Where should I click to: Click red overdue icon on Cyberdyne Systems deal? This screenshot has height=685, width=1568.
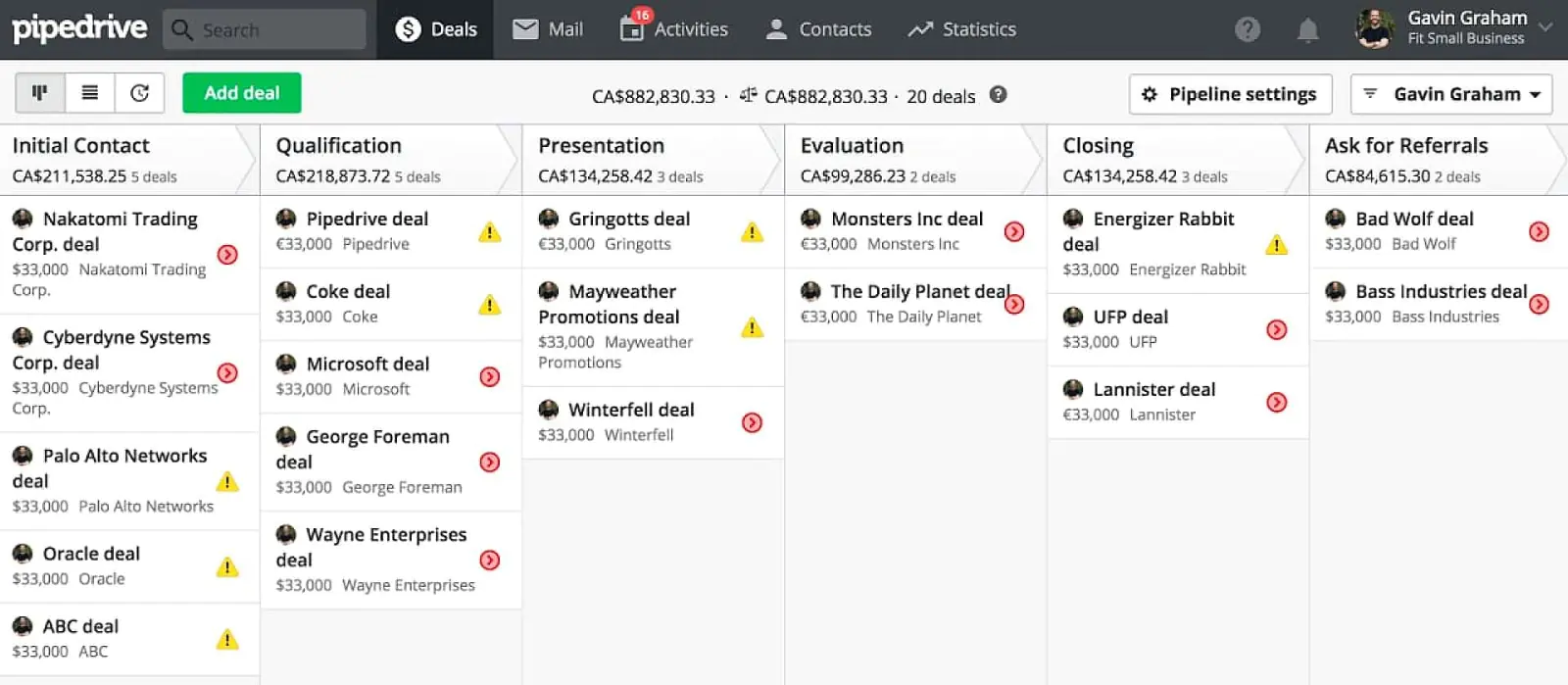pyautogui.click(x=227, y=373)
